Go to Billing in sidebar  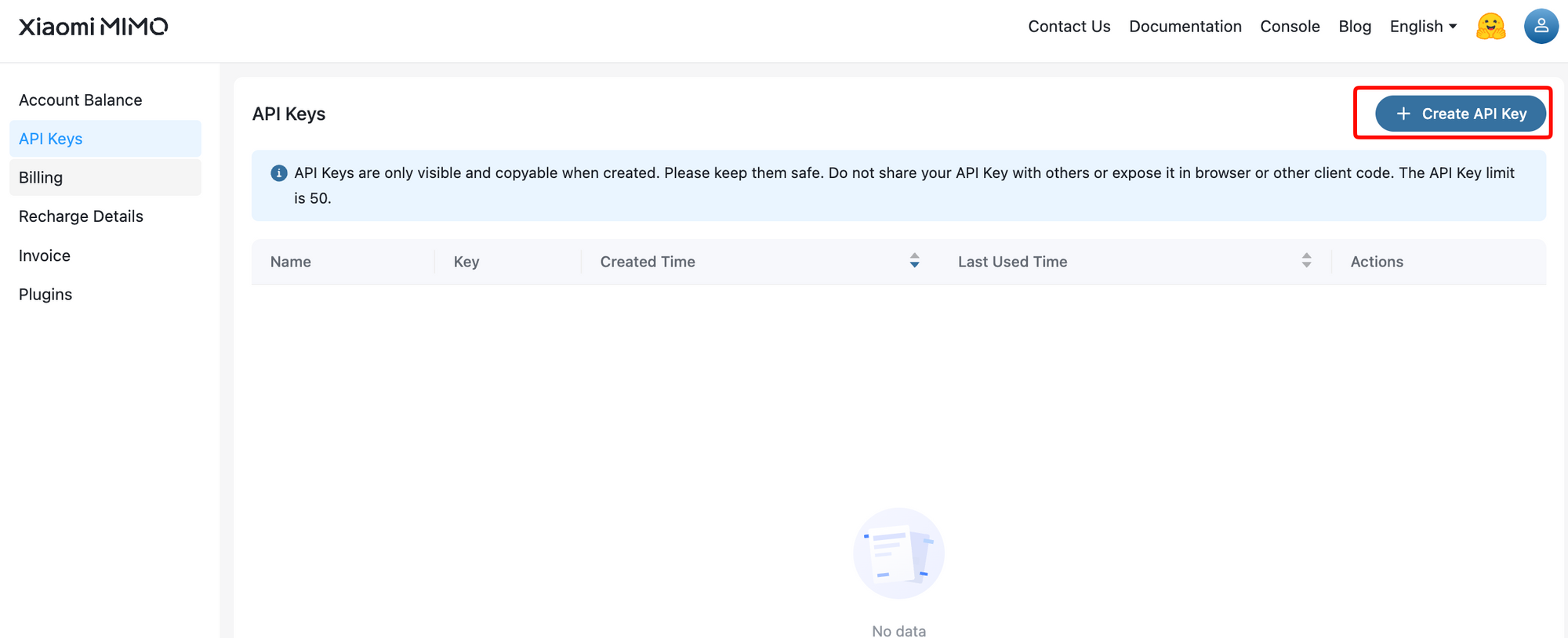click(105, 177)
